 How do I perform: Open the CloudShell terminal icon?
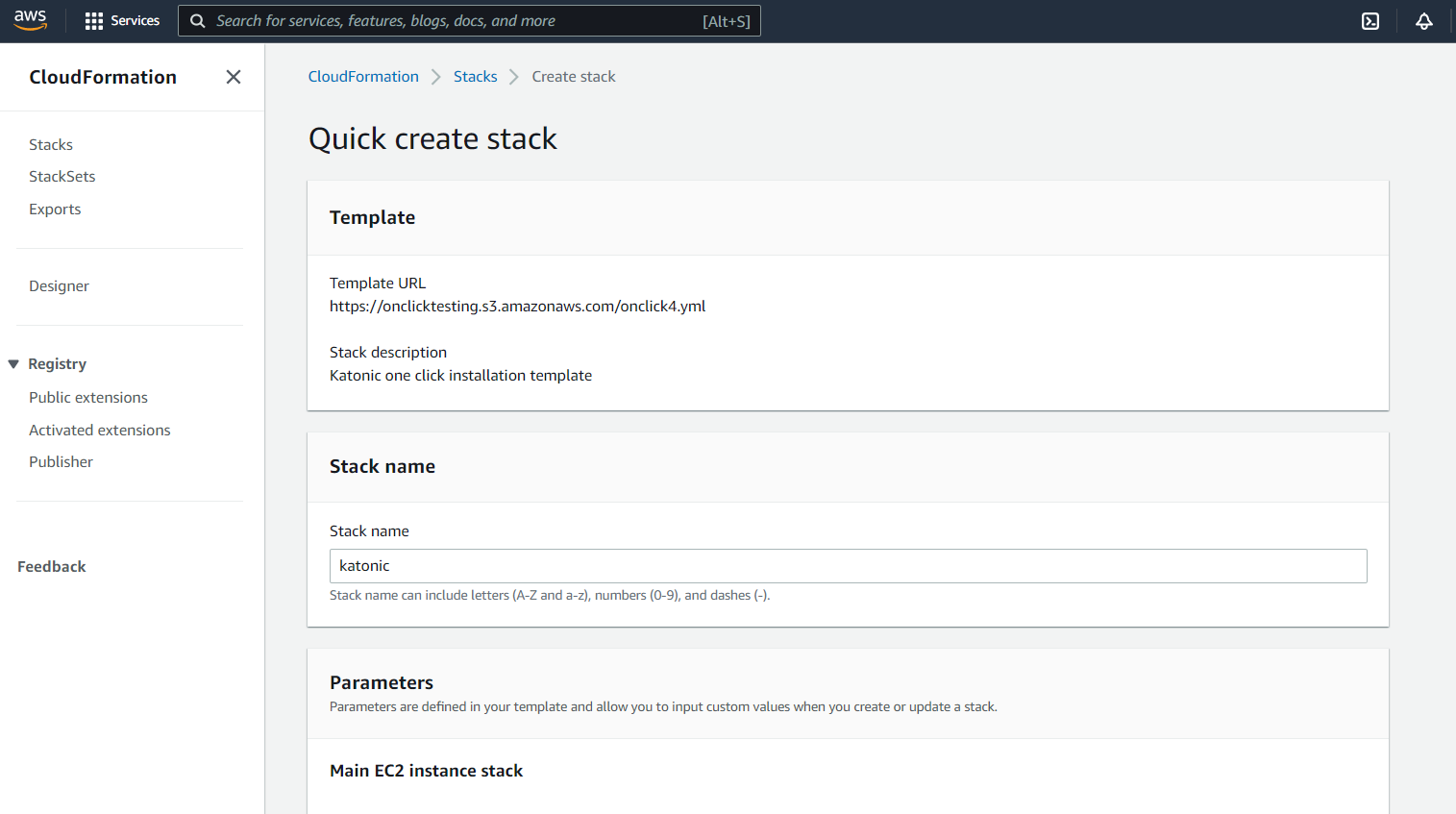[1370, 21]
